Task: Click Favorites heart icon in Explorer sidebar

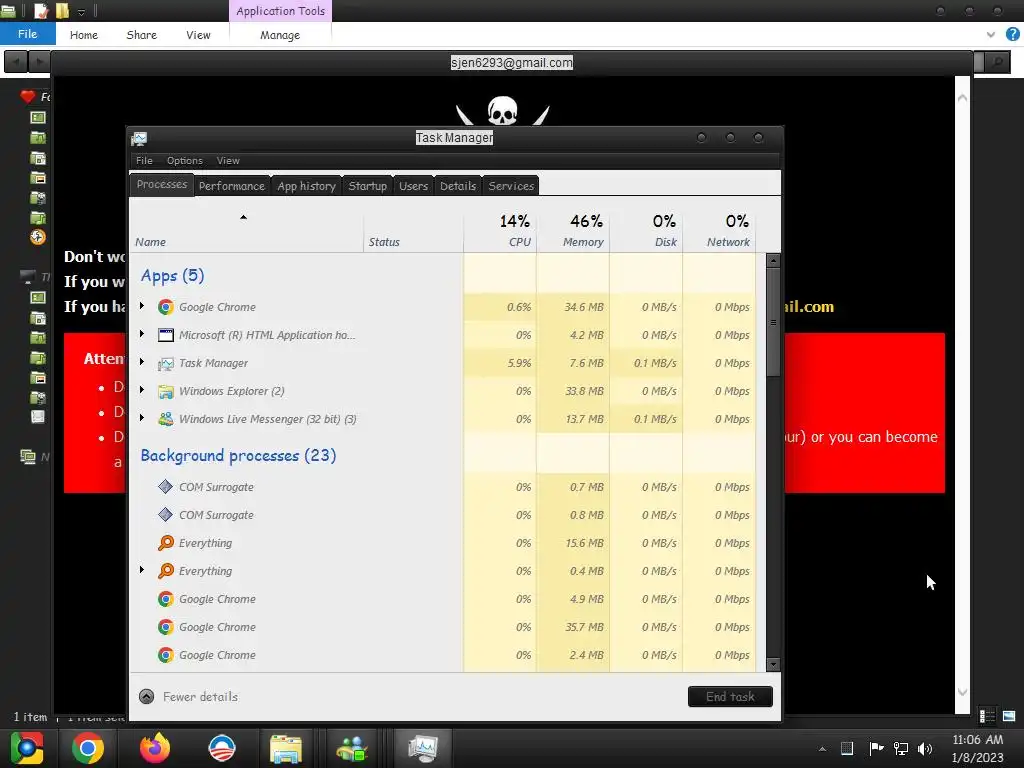Action: click(27, 97)
